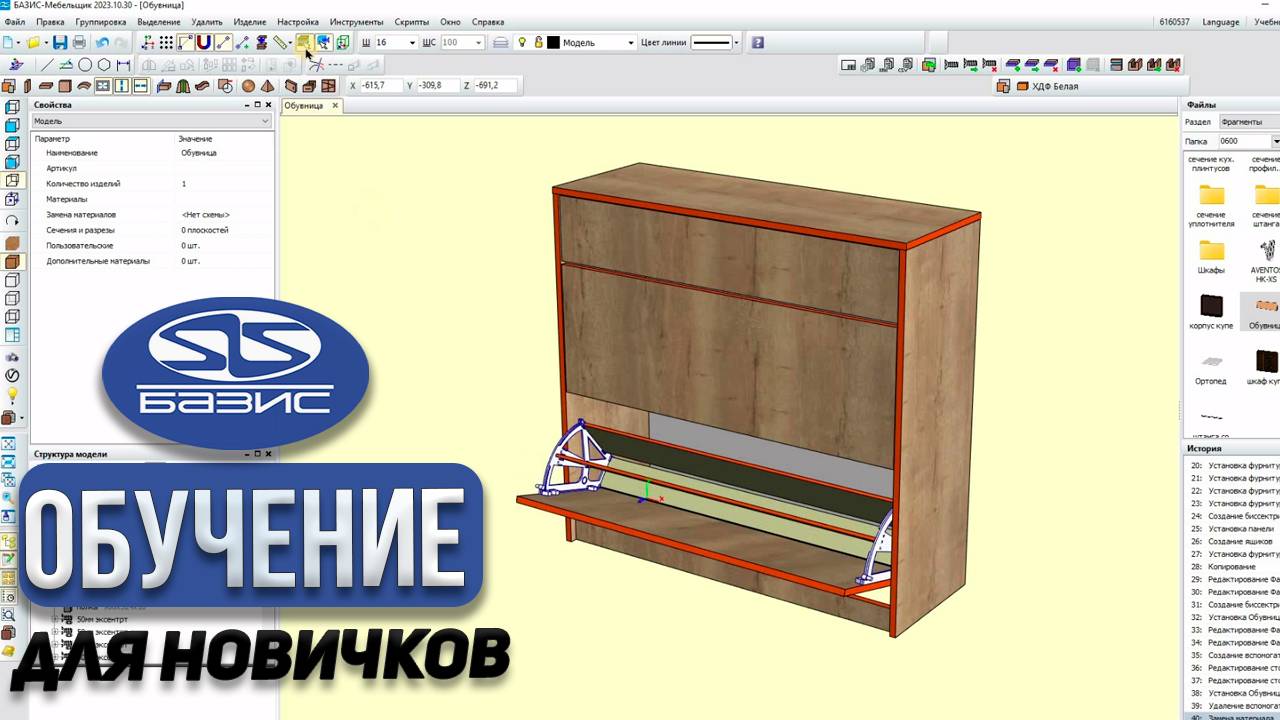Toggle the light bulb layer visibility
The image size is (1280, 720).
pyautogui.click(x=522, y=43)
